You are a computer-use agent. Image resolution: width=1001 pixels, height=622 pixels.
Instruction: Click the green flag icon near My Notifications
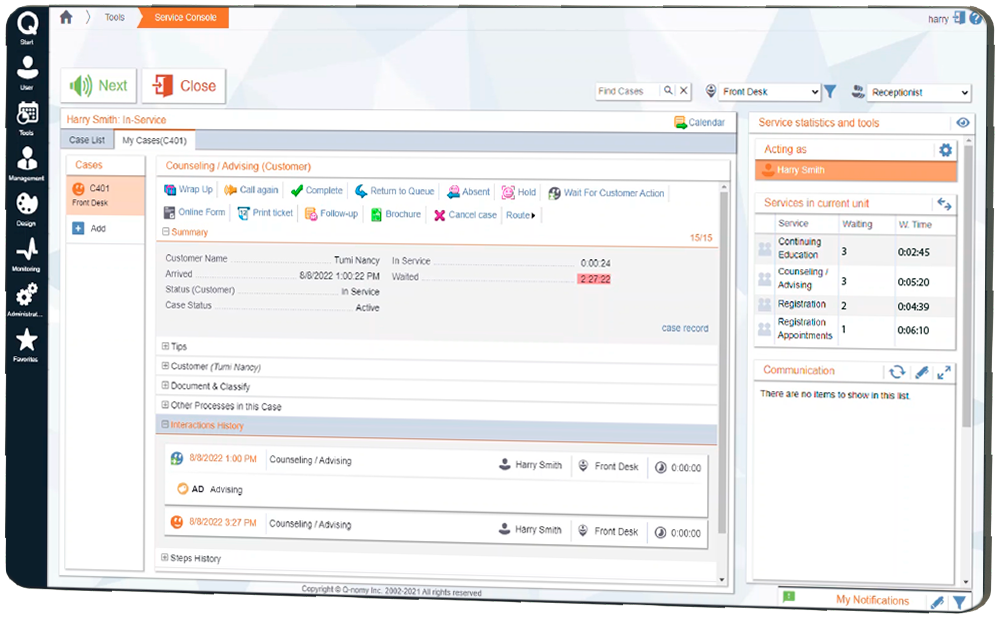789,596
